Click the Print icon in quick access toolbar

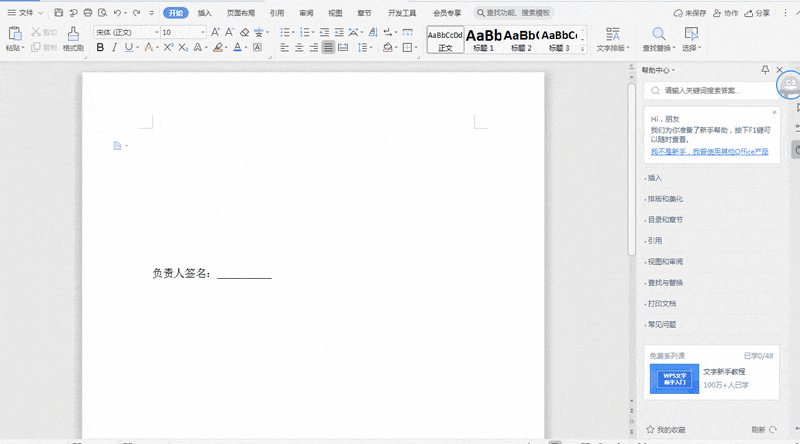pyautogui.click(x=88, y=13)
